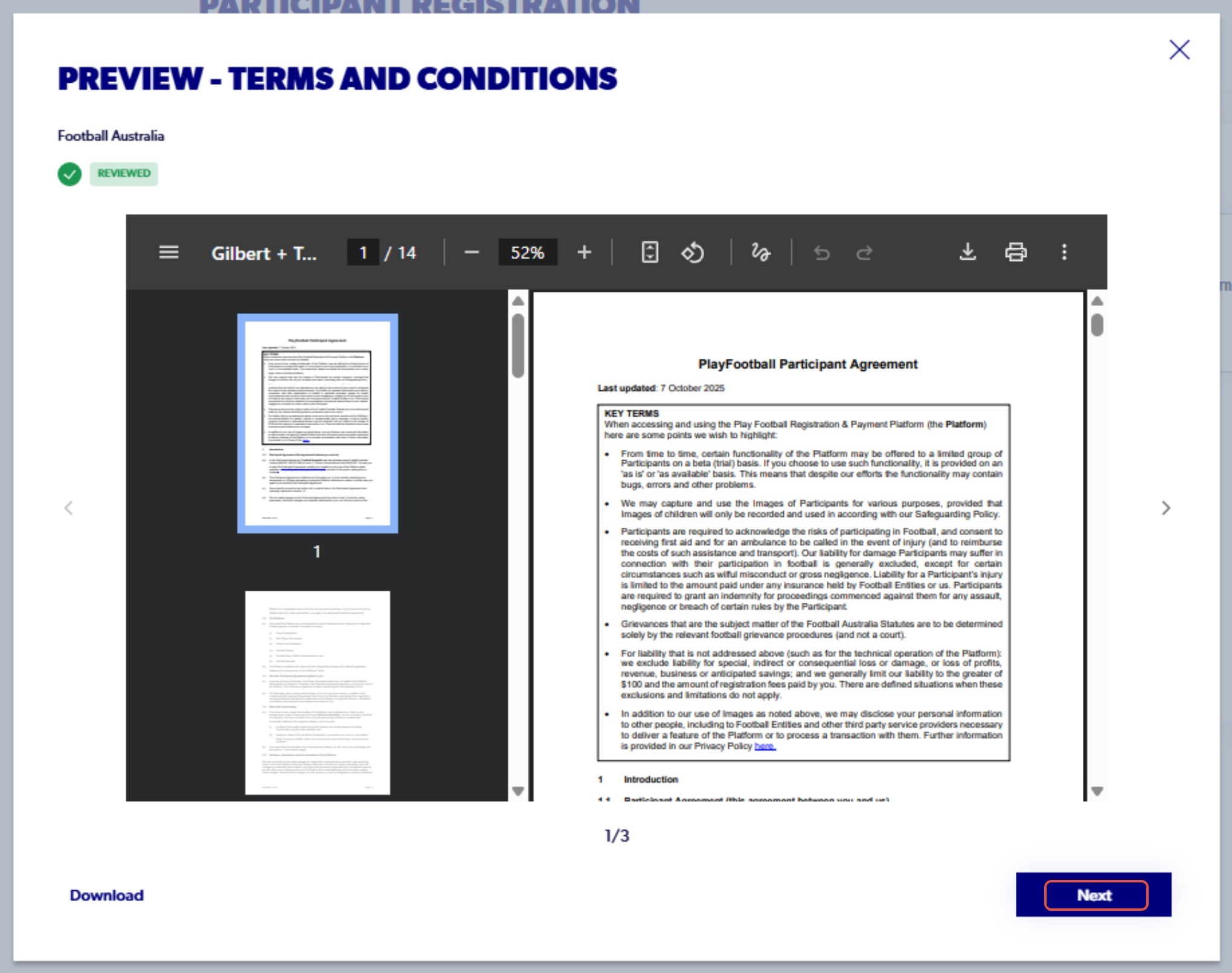This screenshot has height=973, width=1232.
Task: Open the PDF viewer more actions menu
Action: pyautogui.click(x=1064, y=252)
